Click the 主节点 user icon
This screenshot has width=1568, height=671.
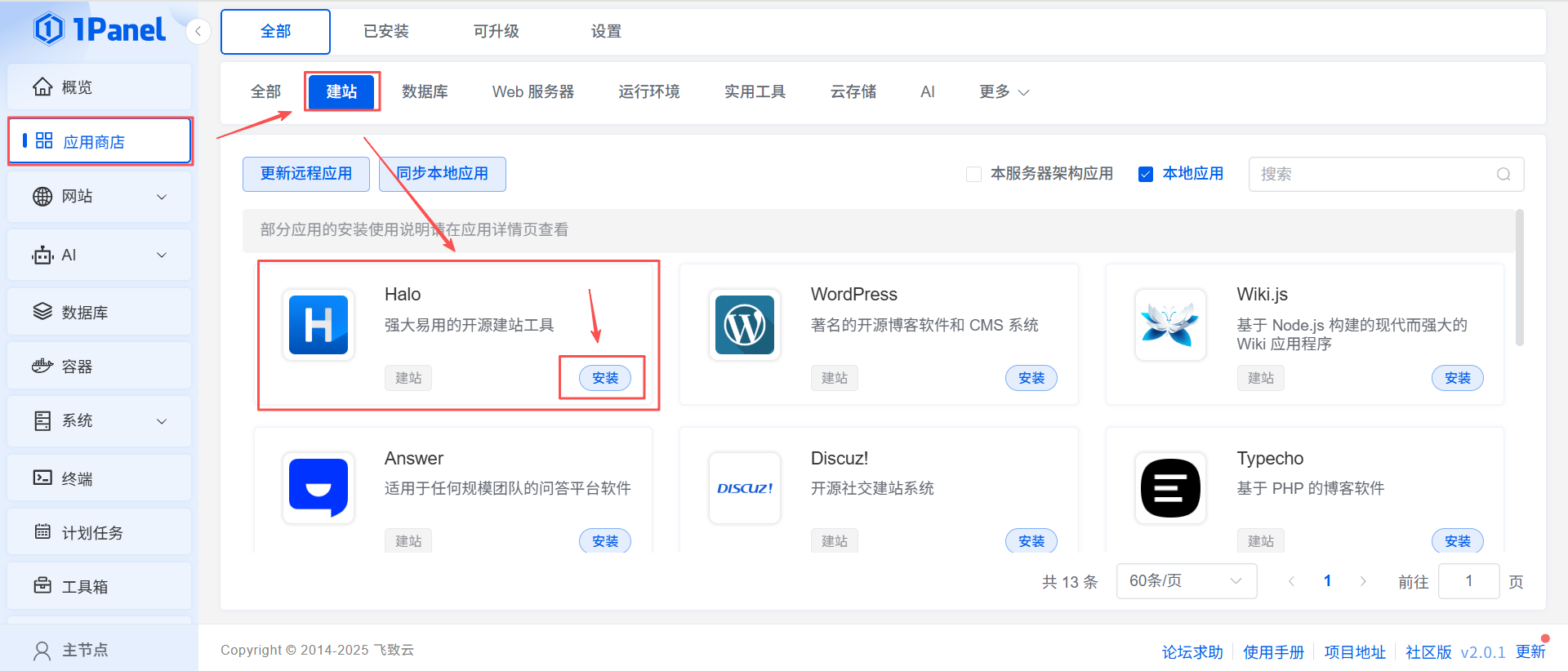tap(42, 650)
